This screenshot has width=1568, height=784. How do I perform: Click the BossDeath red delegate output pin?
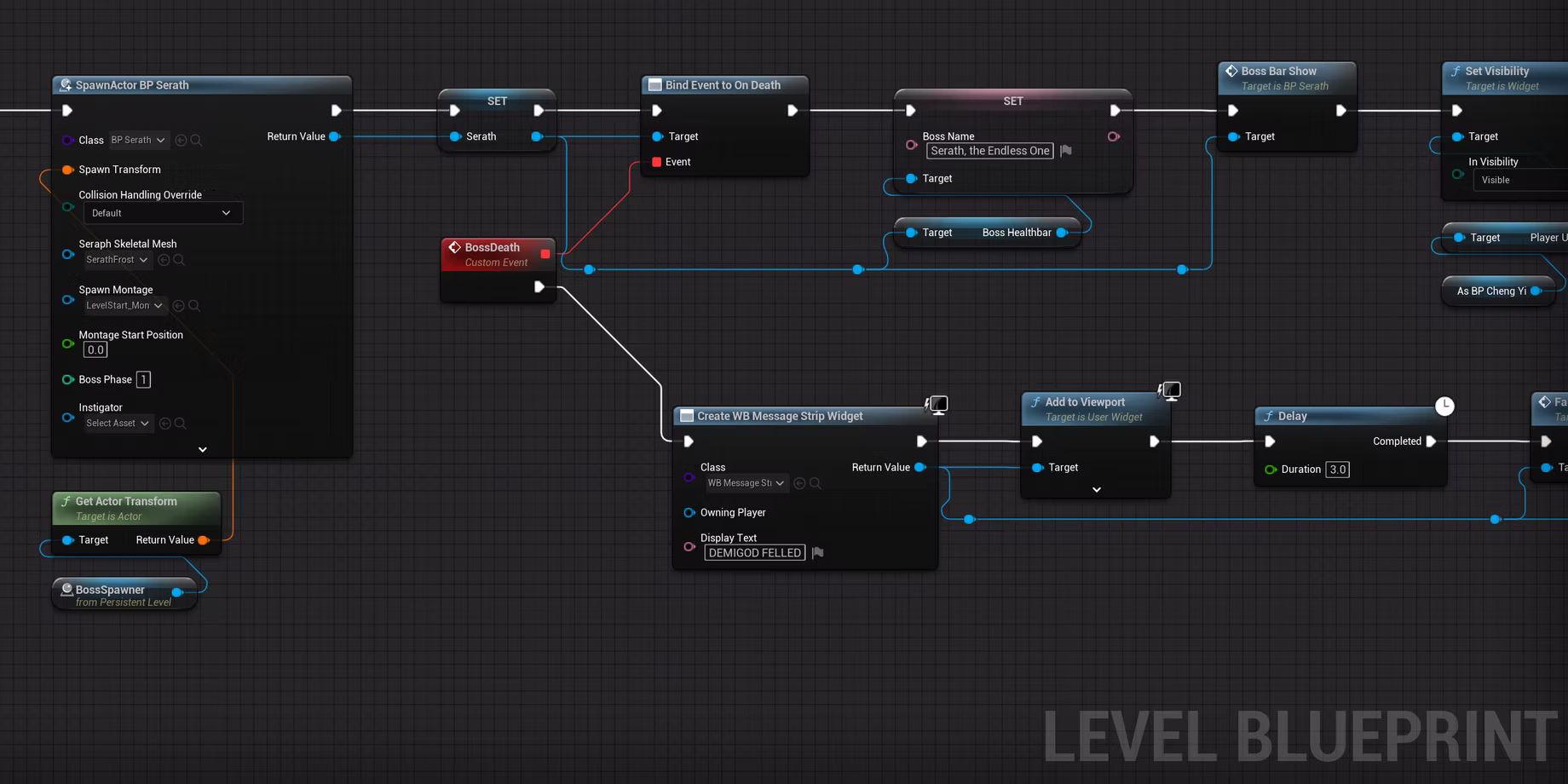[545, 254]
